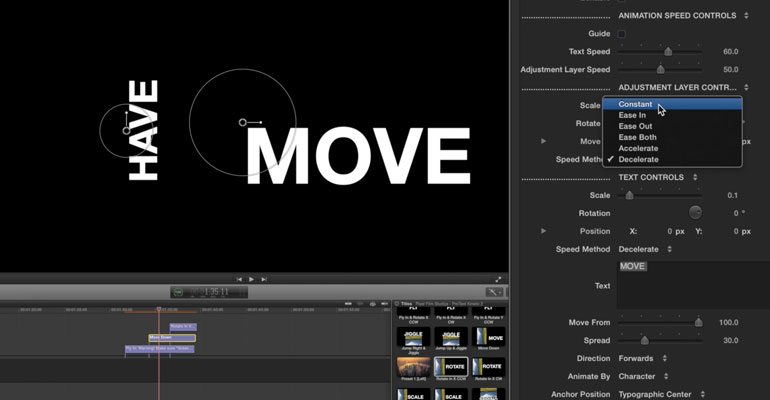Open the Animate By Character dropdown
Image resolution: width=770 pixels, height=400 pixels.
click(643, 376)
